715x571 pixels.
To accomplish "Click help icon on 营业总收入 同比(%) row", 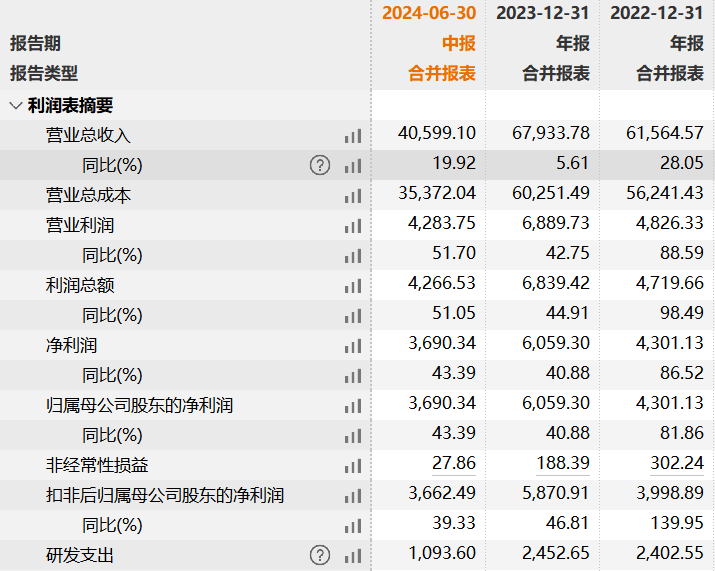I will tap(320, 165).
